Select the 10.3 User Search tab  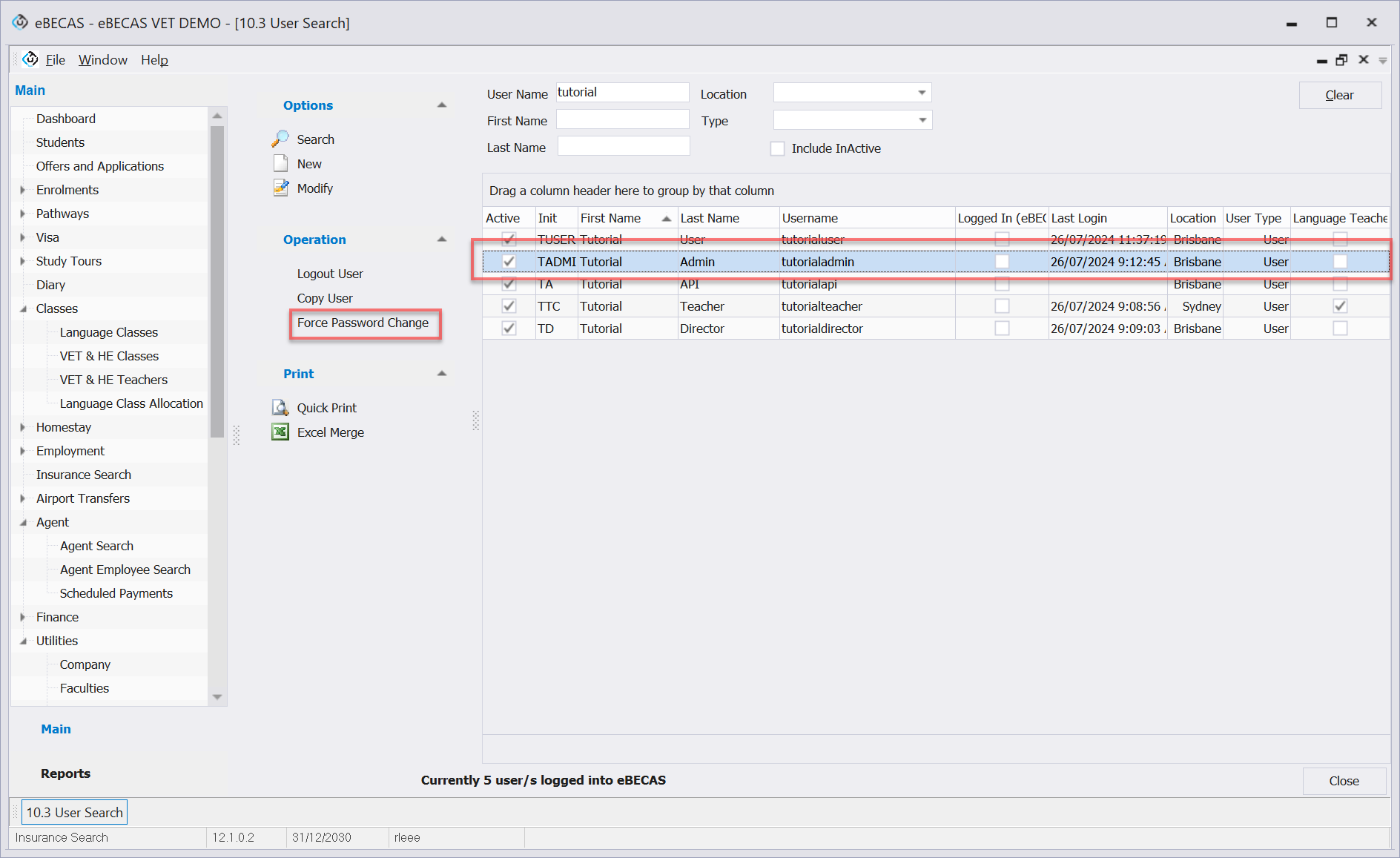tap(74, 812)
